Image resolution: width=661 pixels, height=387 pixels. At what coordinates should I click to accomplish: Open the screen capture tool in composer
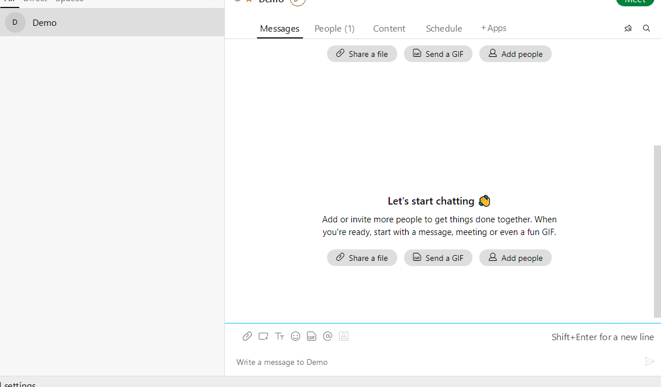(263, 336)
